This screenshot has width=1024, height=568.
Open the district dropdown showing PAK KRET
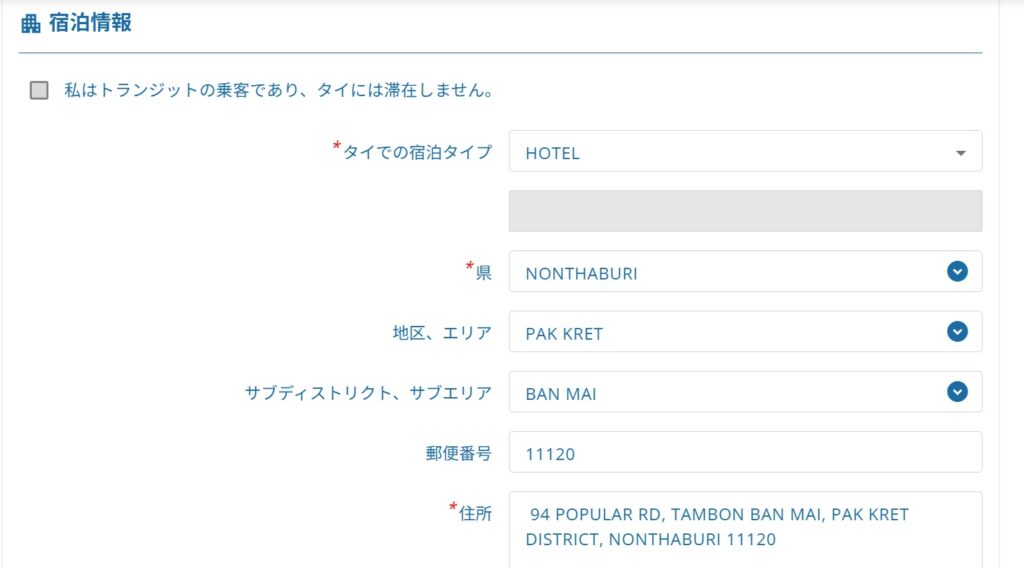745,332
